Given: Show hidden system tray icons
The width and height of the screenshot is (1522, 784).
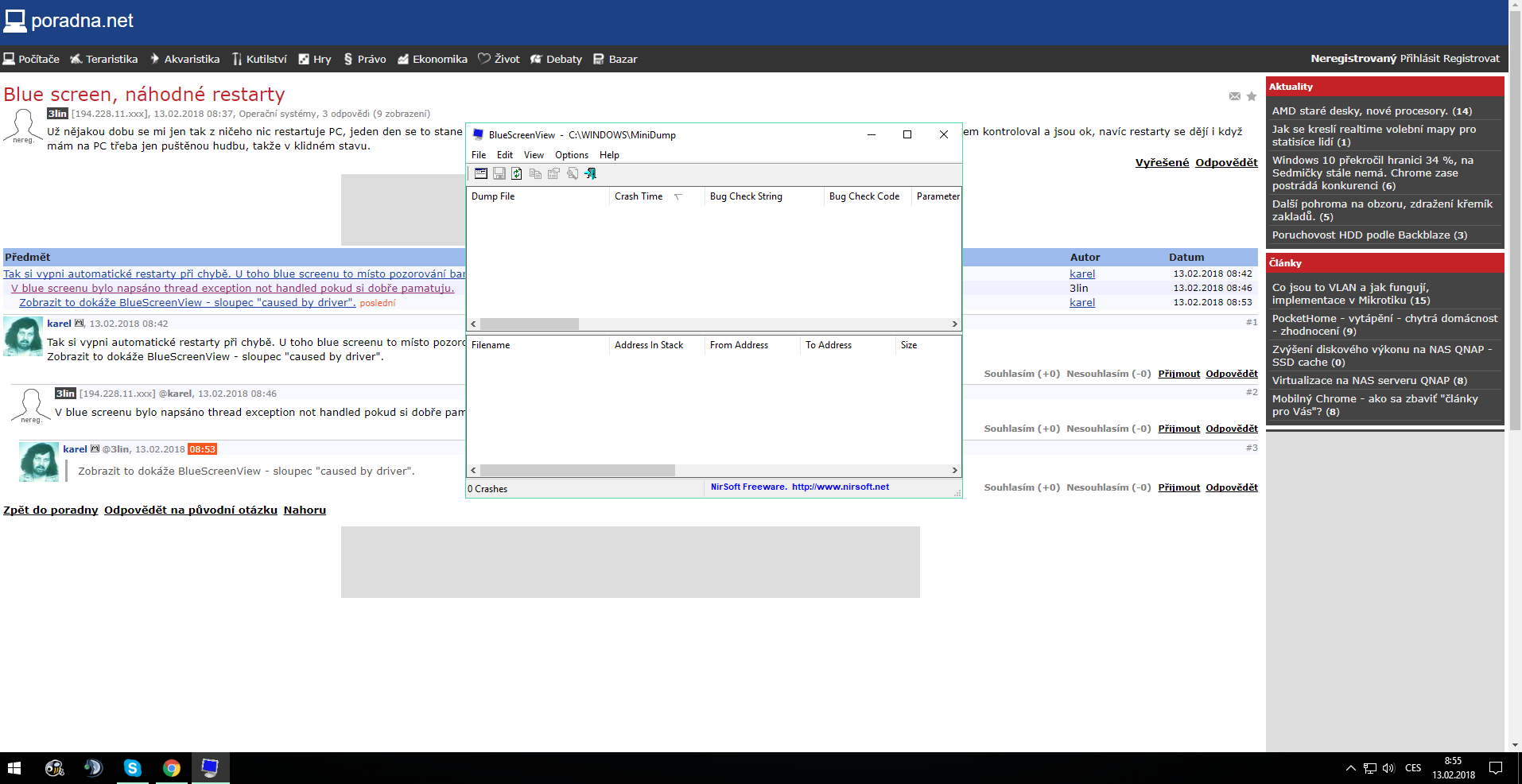Looking at the screenshot, I should tap(1350, 768).
